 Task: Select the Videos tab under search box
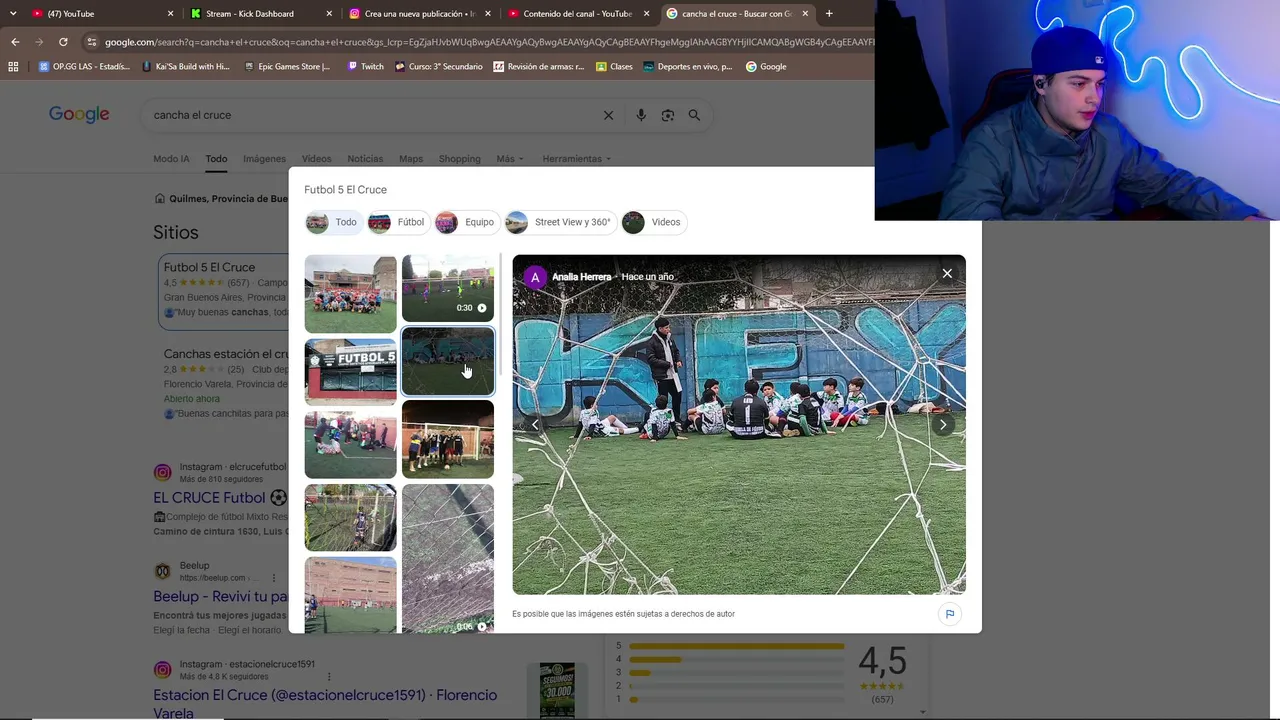[316, 159]
